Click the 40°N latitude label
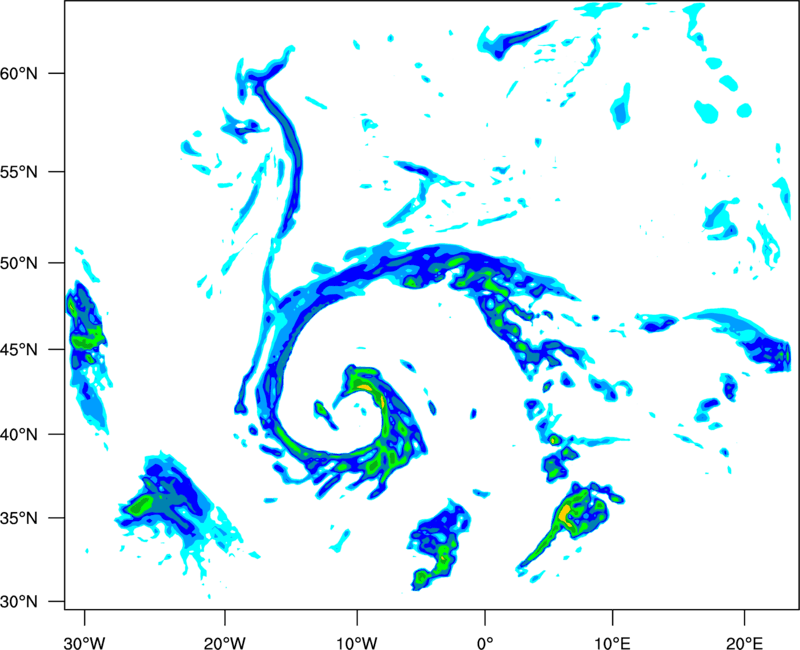The image size is (800, 650). (x=19, y=435)
